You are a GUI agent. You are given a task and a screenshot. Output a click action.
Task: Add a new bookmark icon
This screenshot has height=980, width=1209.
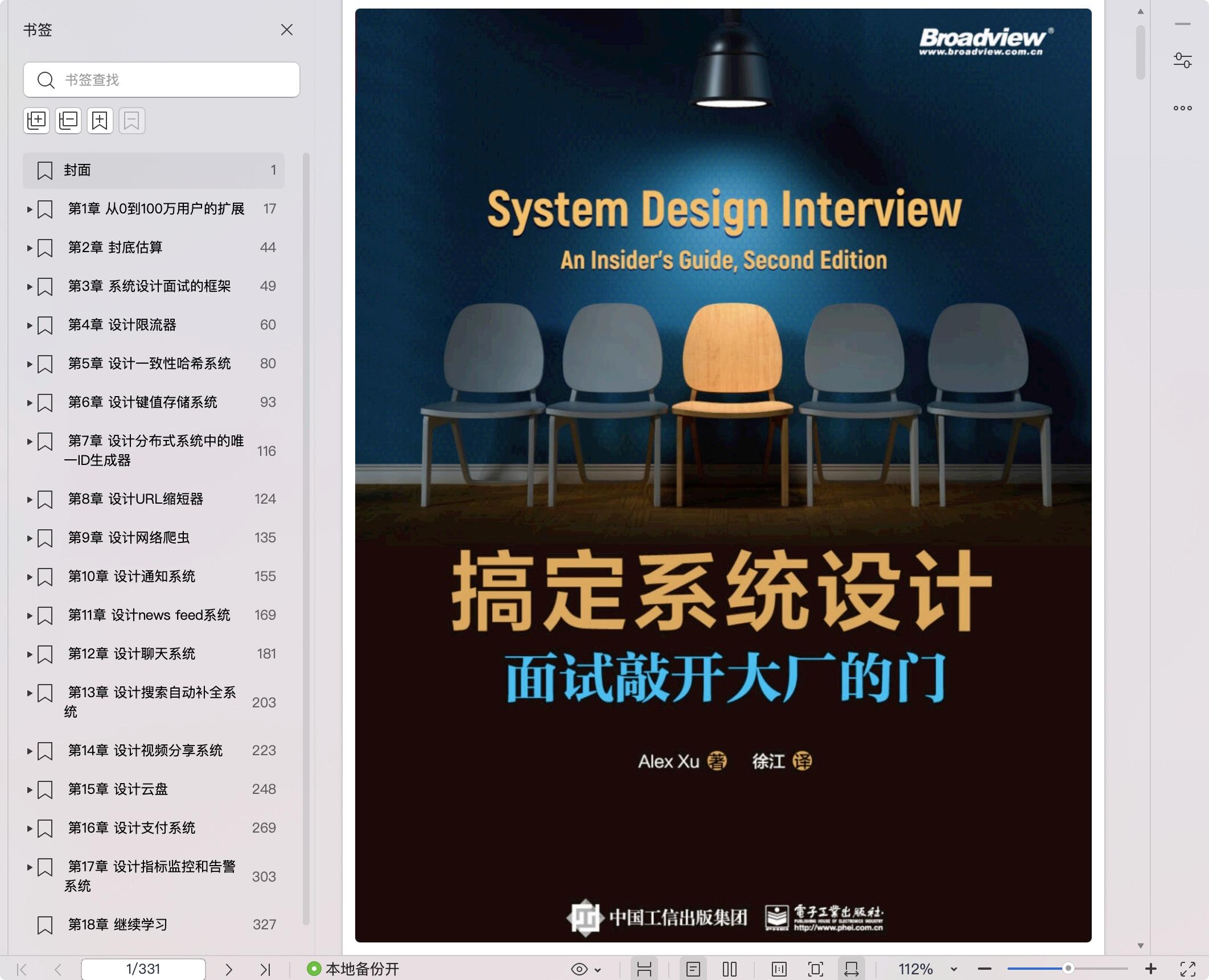pos(100,120)
